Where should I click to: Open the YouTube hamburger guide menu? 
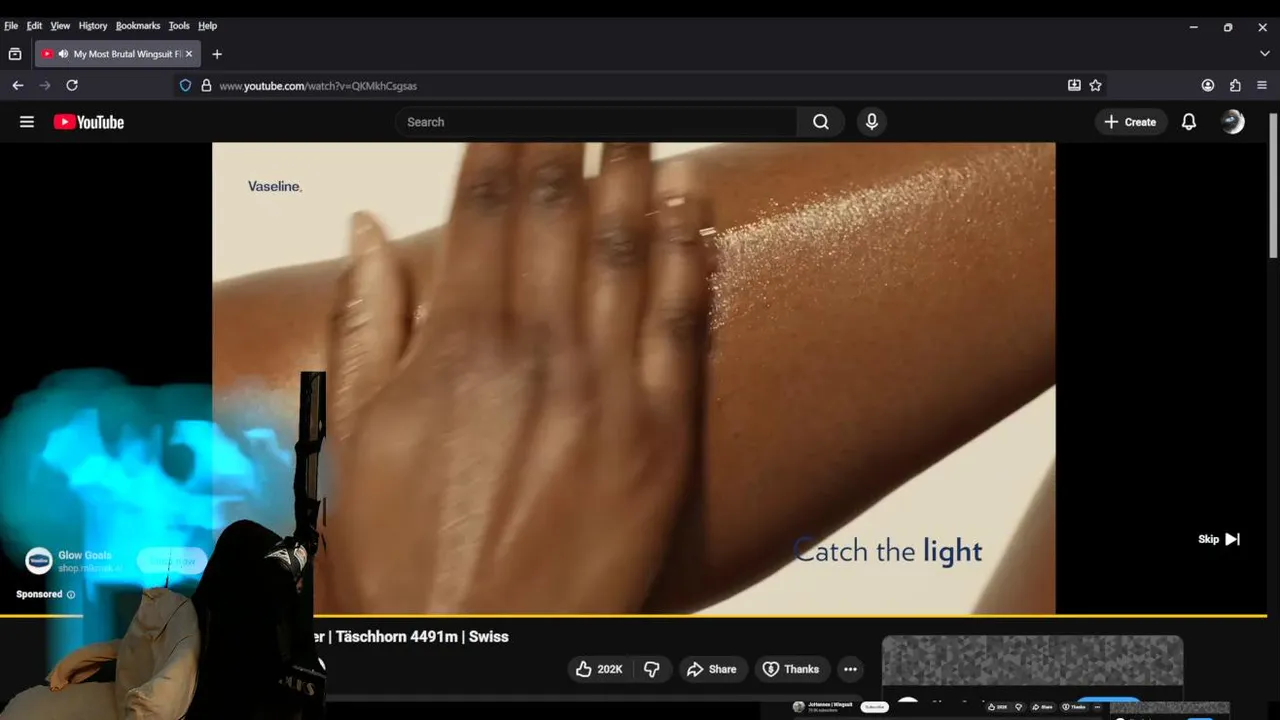point(27,122)
